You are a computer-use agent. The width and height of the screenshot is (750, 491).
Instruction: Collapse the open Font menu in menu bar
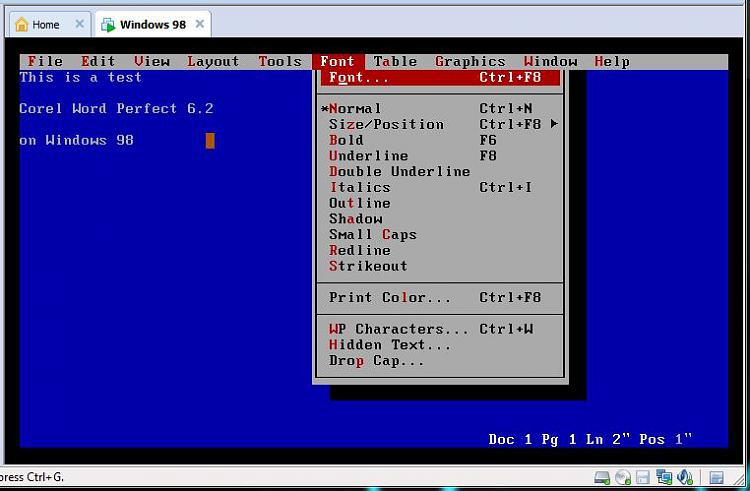click(x=338, y=61)
